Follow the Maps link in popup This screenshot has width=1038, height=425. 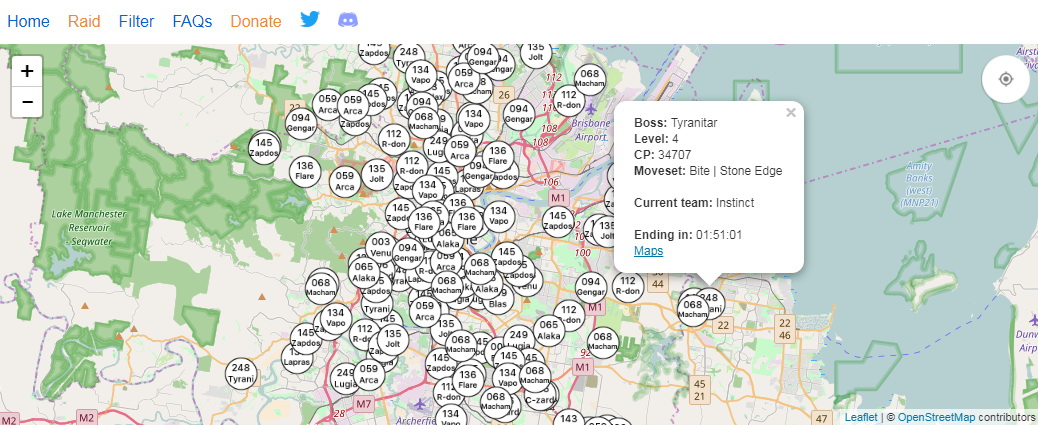tap(649, 251)
